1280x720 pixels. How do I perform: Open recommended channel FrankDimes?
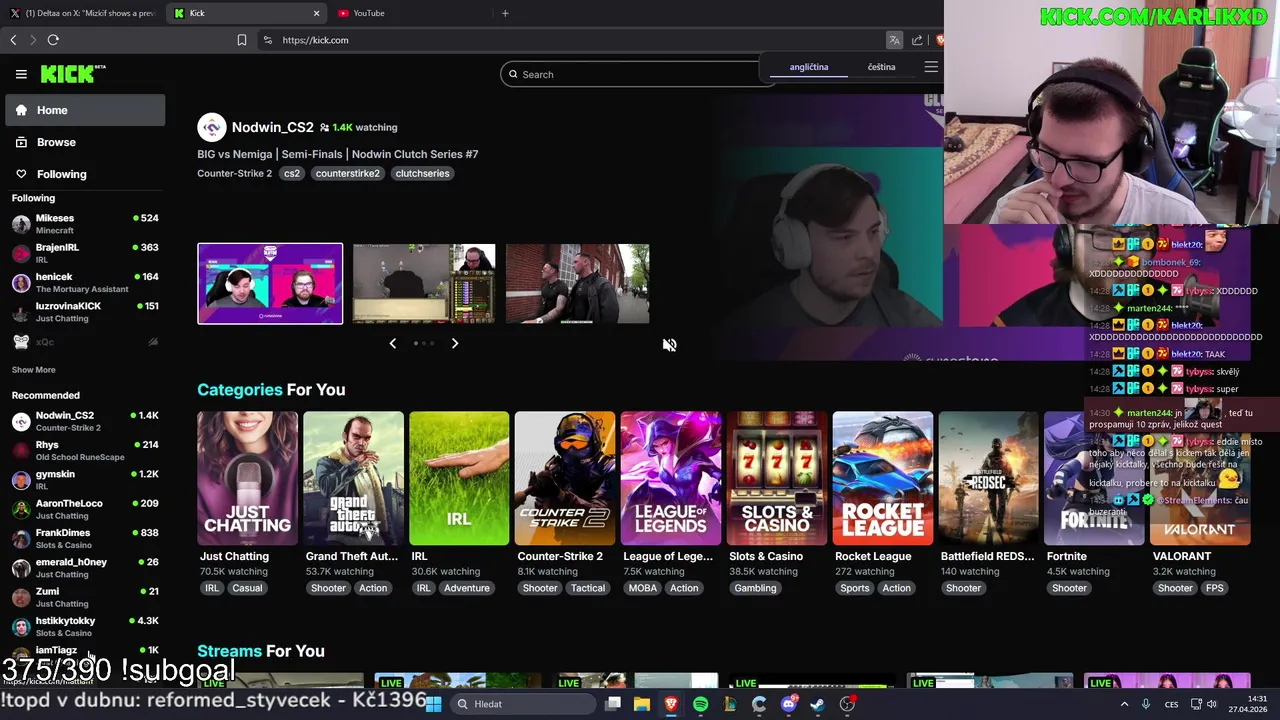coord(85,538)
